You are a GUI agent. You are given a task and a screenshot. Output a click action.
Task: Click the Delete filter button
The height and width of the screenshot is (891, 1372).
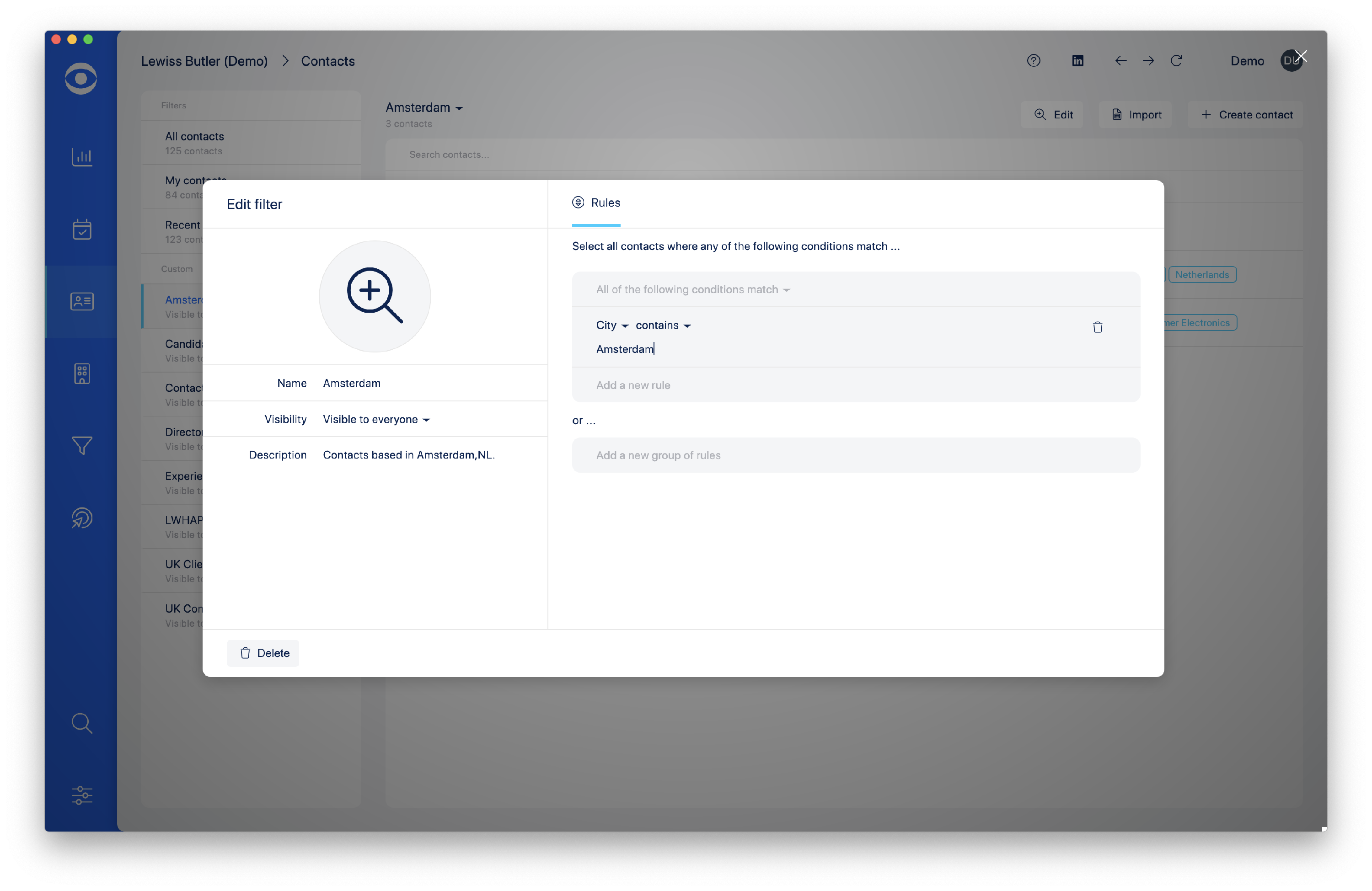point(263,653)
